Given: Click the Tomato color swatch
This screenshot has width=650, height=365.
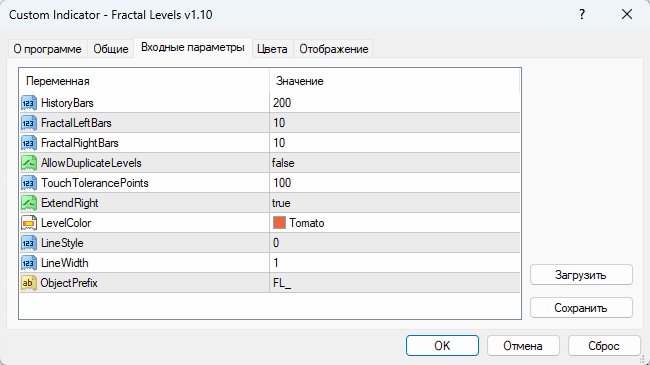Looking at the screenshot, I should tap(279, 223).
